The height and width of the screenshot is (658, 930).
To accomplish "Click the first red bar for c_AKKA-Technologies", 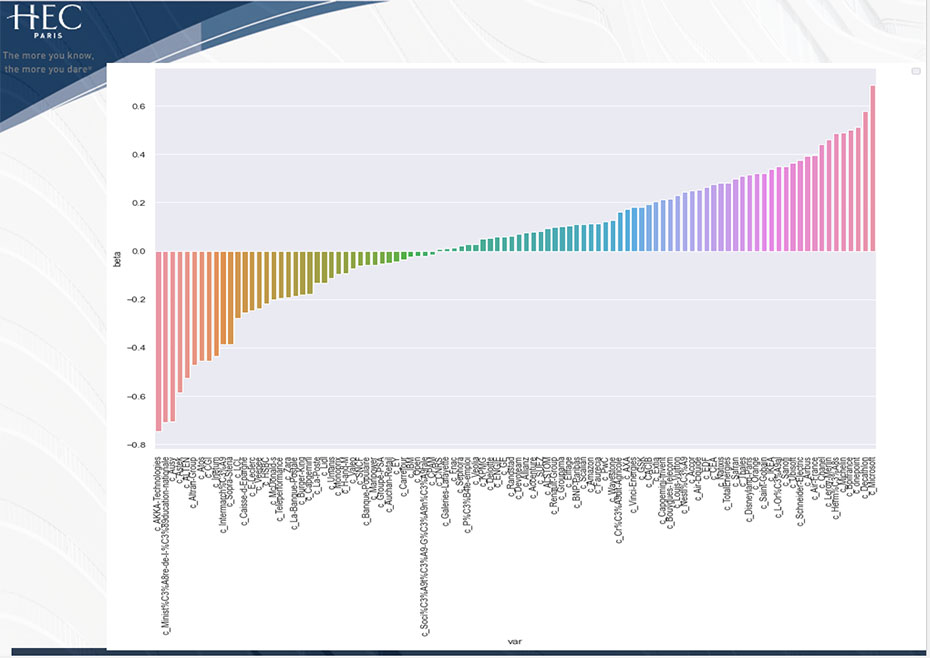I will (158, 340).
